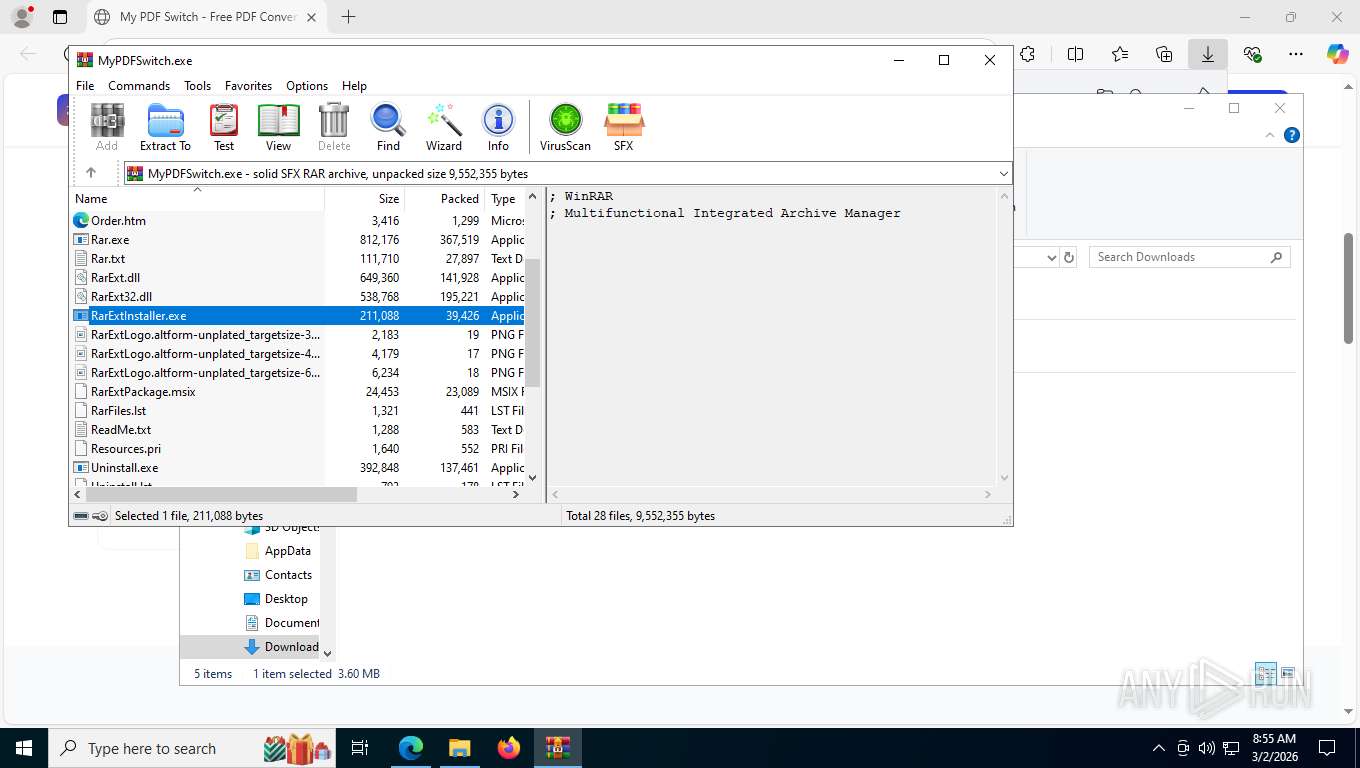Click the Order.htm Edge file icon
This screenshot has height=768, width=1360.
click(x=81, y=220)
